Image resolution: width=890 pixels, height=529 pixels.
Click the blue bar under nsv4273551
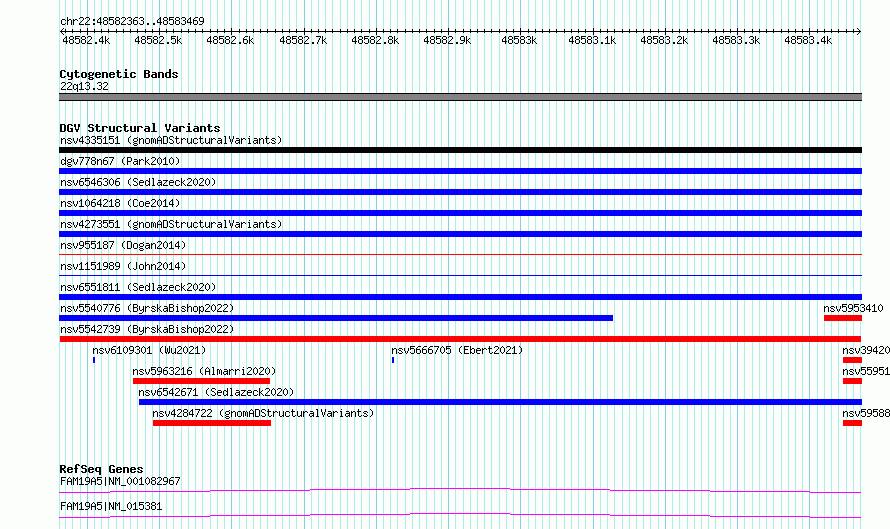click(x=460, y=234)
